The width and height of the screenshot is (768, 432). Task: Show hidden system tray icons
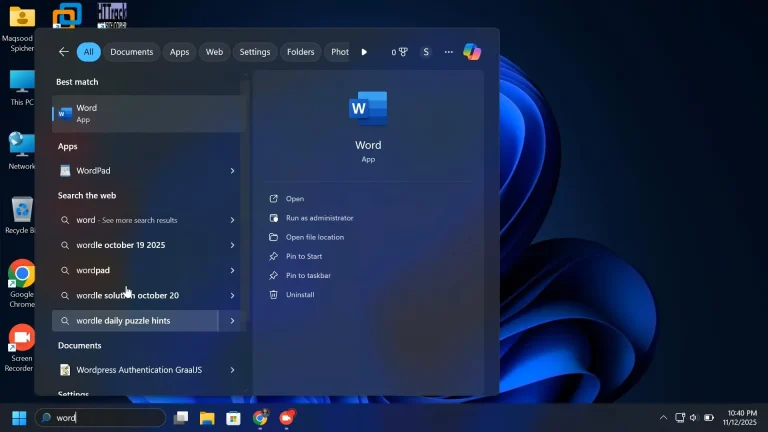pos(663,418)
